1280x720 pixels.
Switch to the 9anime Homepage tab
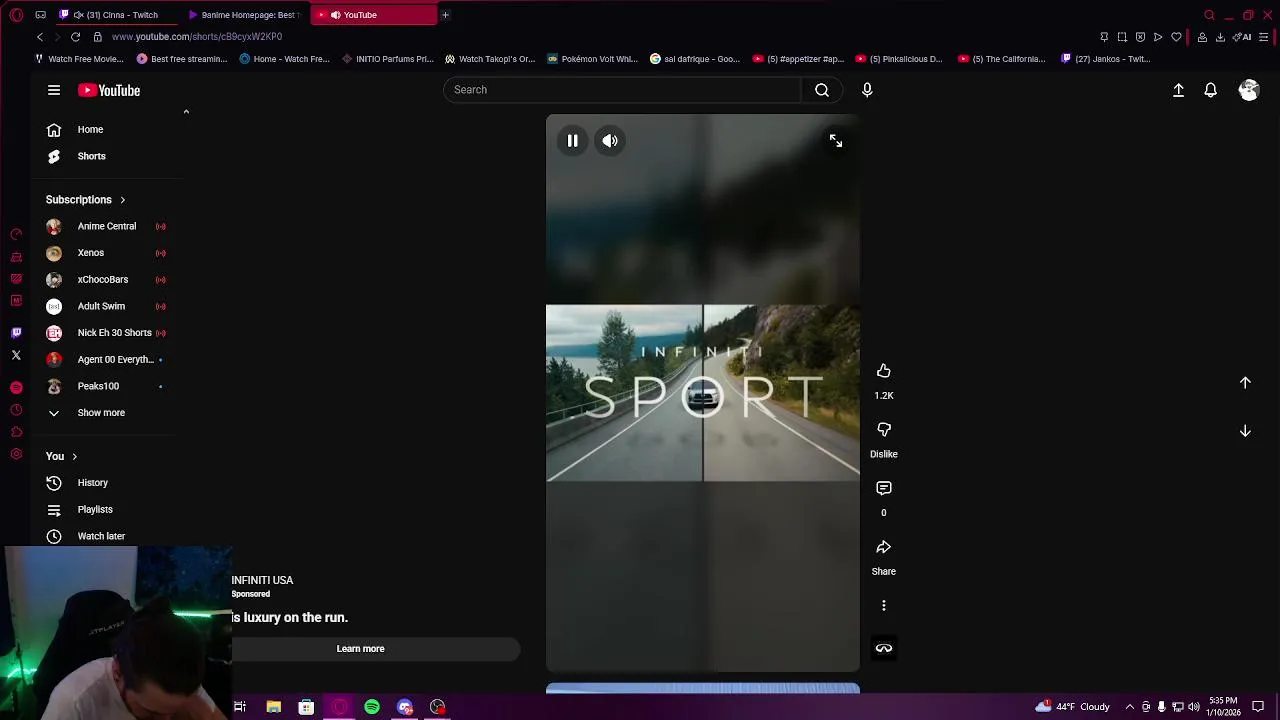243,15
